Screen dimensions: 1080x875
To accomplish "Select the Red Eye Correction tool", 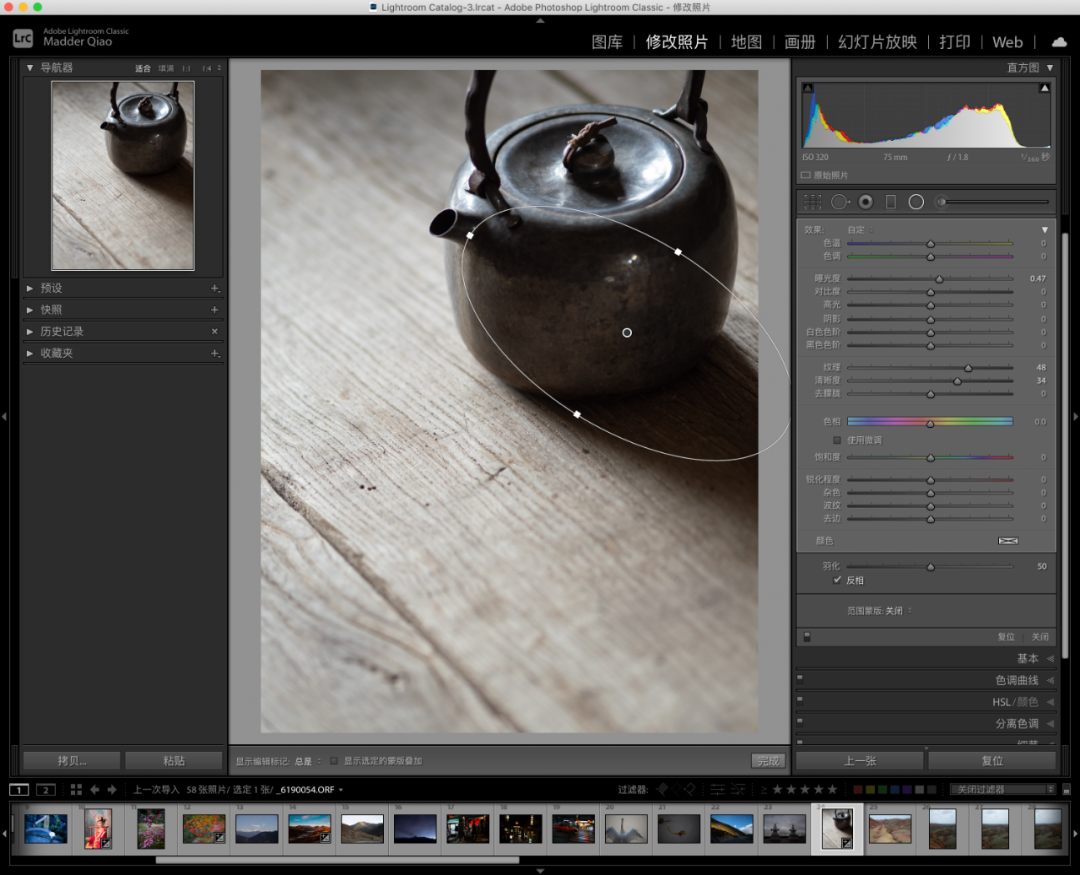I will click(x=866, y=202).
